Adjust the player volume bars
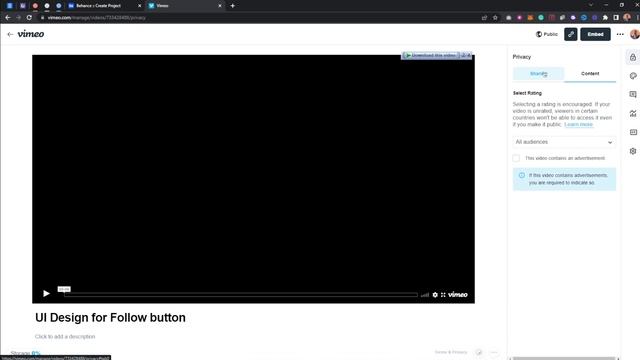 [x=425, y=295]
